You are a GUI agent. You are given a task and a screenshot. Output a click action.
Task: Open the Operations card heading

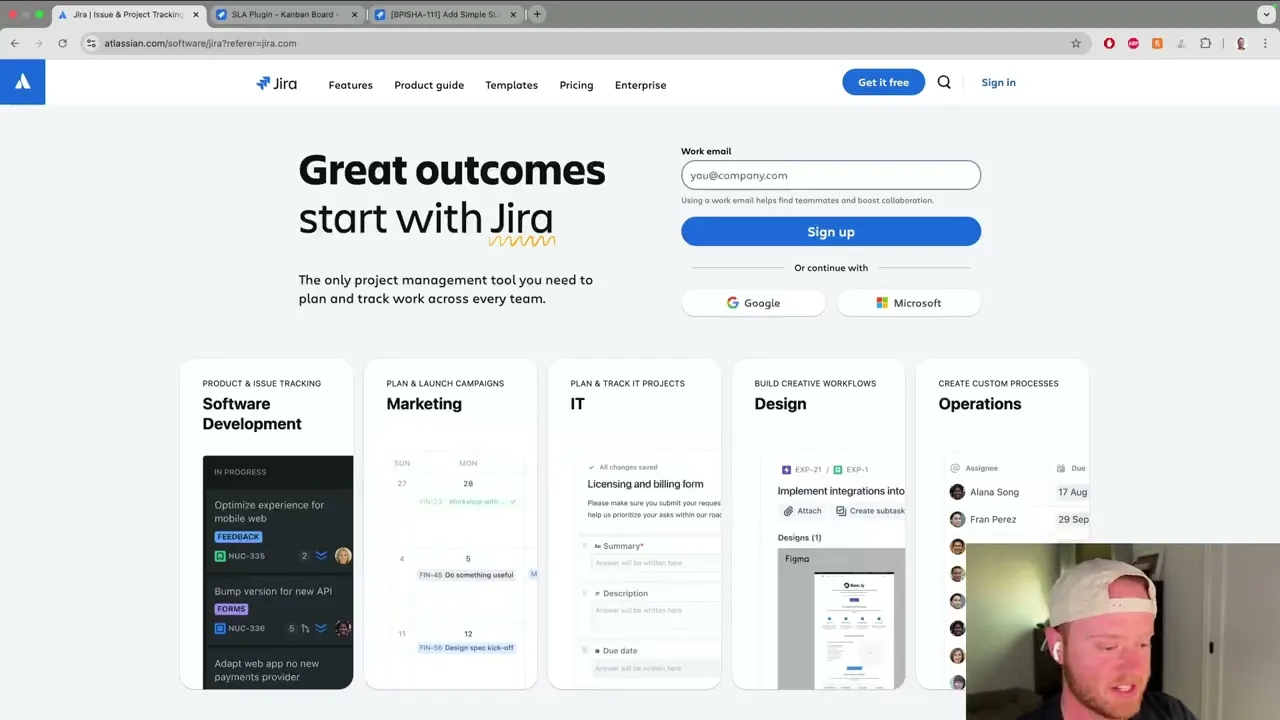980,404
